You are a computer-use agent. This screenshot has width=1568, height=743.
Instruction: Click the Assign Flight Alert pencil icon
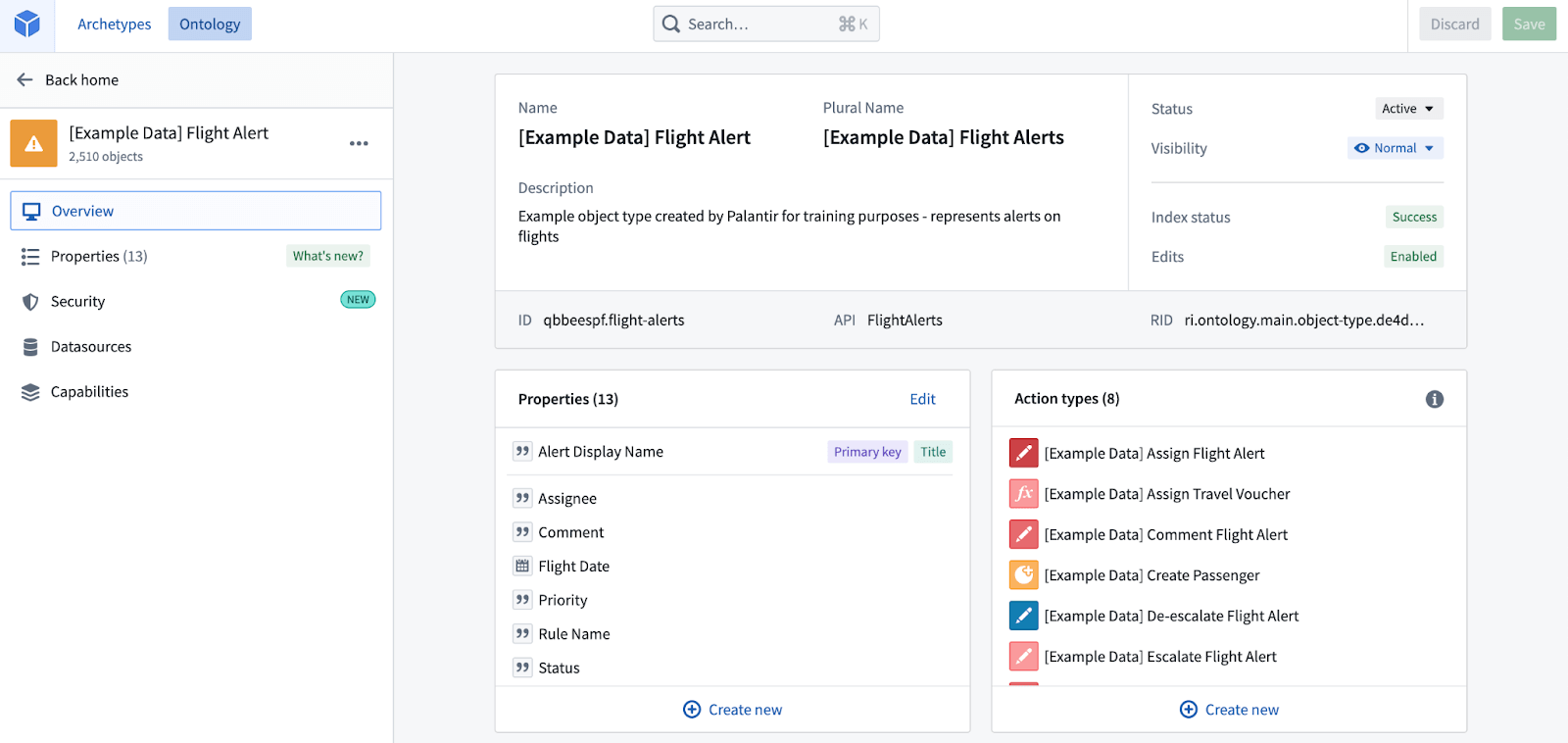point(1023,453)
